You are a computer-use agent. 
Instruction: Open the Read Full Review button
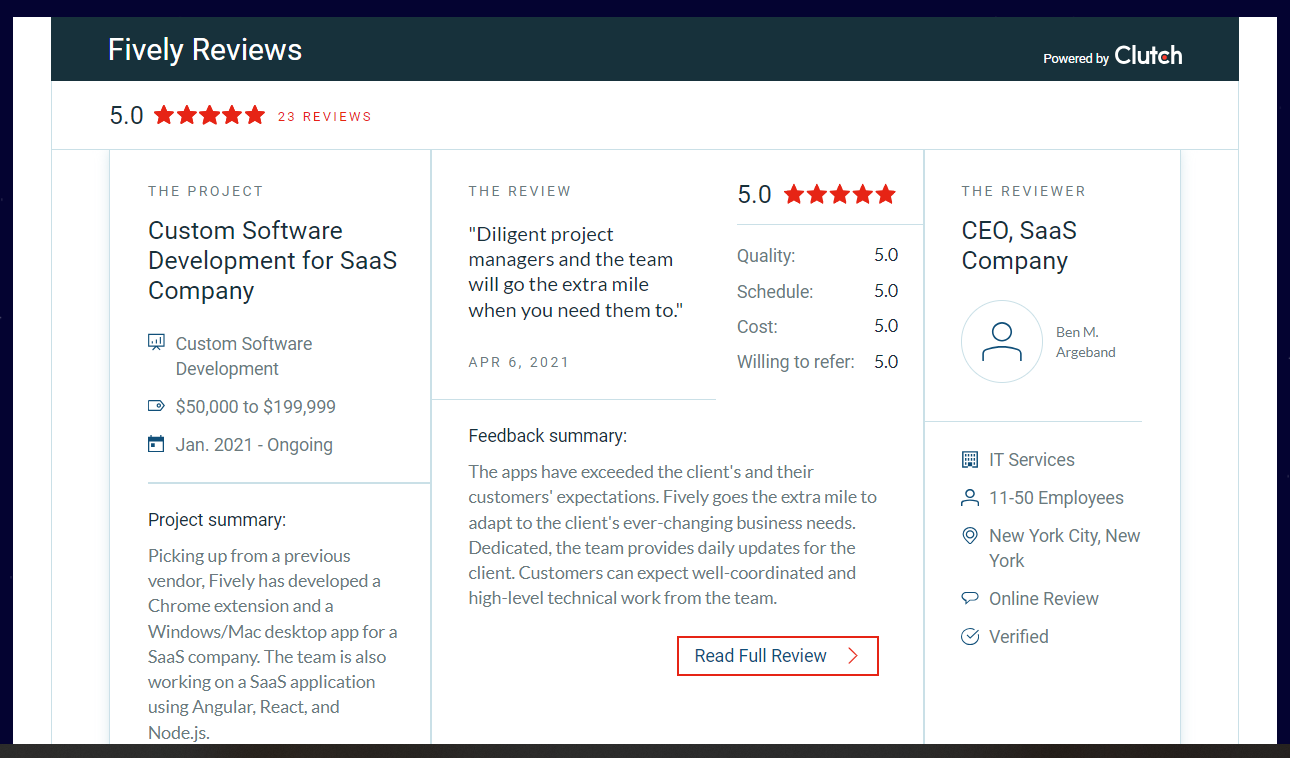point(778,656)
